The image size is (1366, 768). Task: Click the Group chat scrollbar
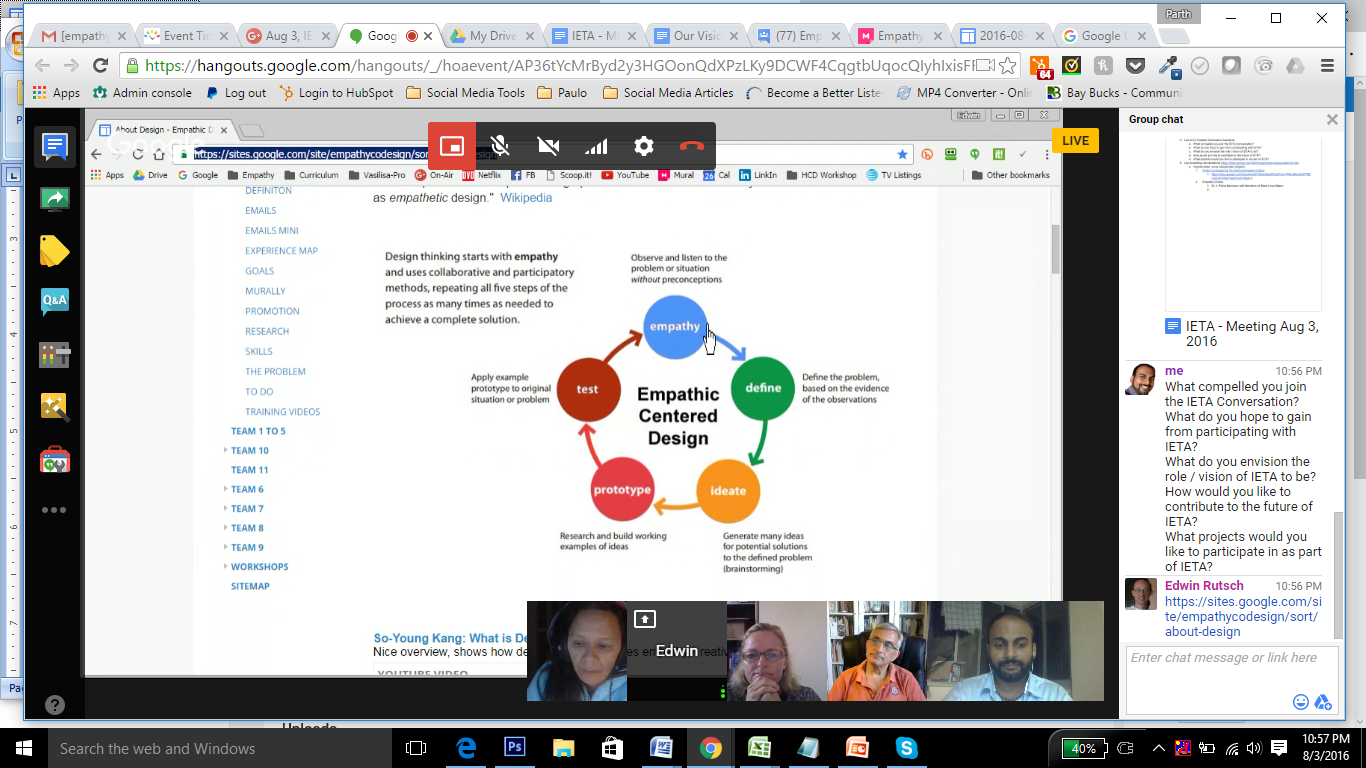click(1338, 574)
